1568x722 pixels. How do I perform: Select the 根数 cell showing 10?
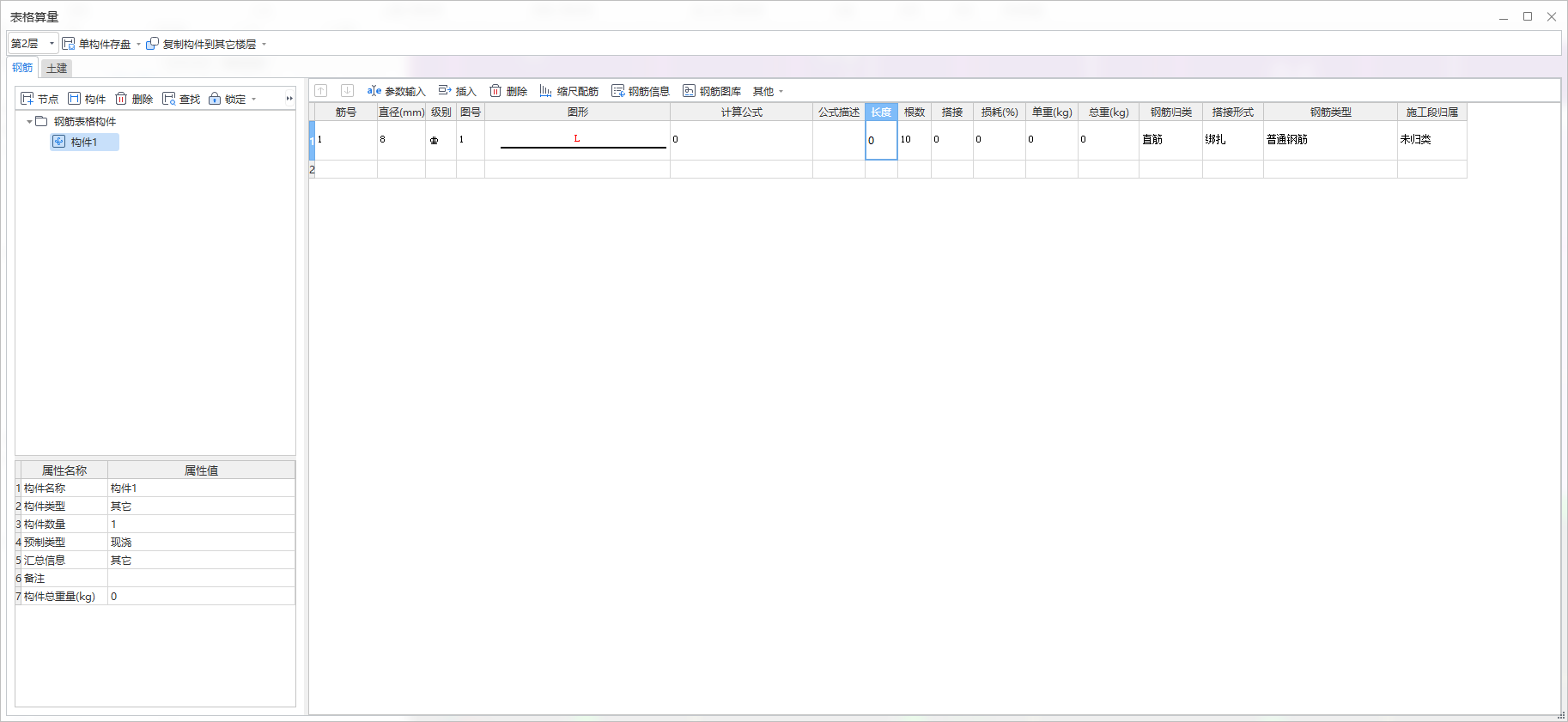(x=915, y=140)
